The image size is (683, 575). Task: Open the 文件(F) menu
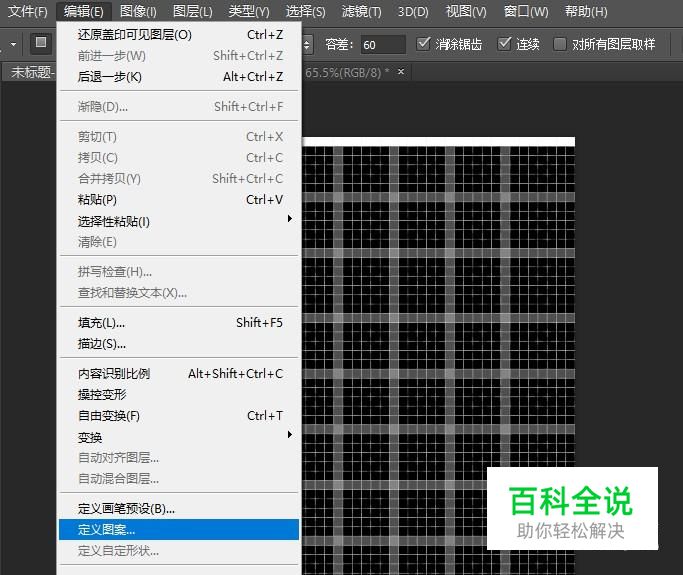(x=27, y=11)
